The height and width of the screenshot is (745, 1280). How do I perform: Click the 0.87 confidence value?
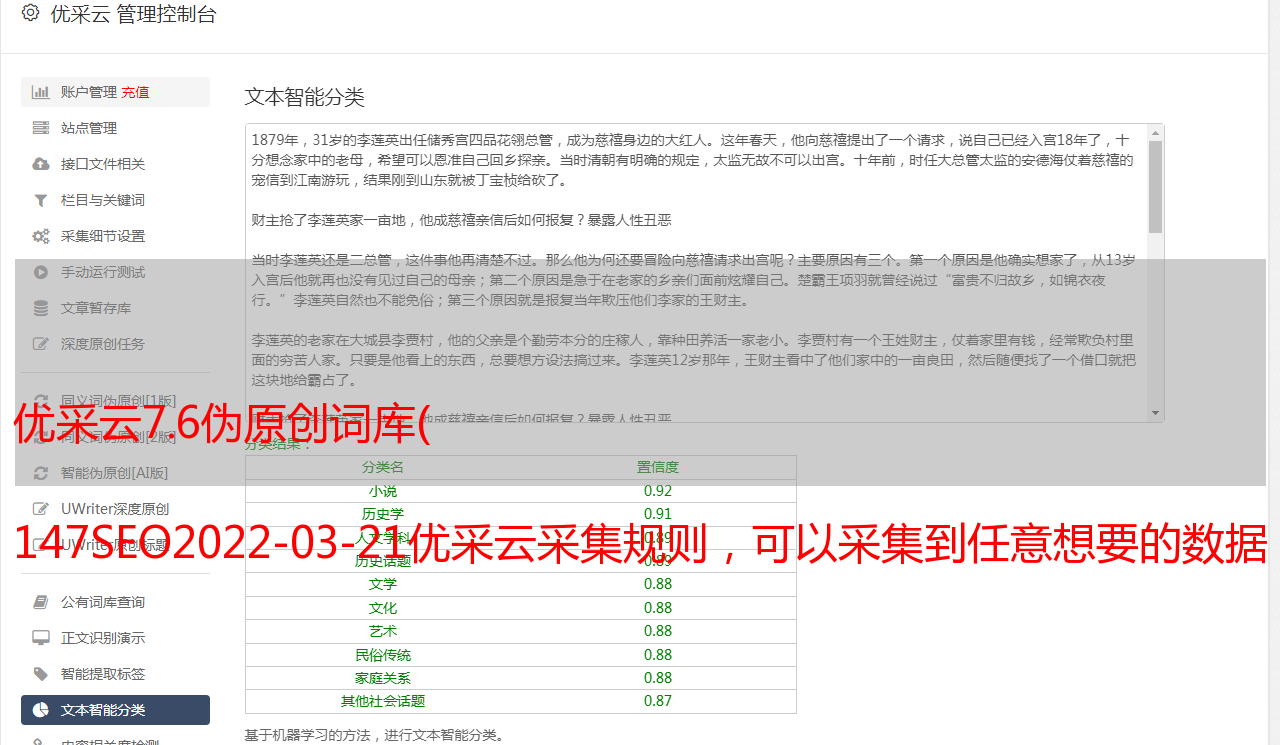click(658, 701)
